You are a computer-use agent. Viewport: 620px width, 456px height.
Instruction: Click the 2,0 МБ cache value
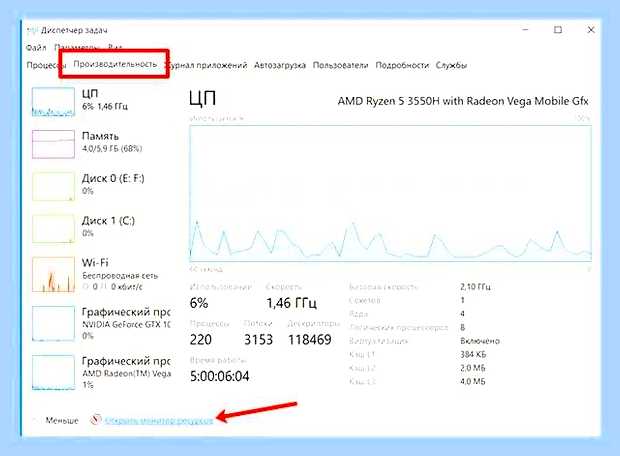point(473,368)
